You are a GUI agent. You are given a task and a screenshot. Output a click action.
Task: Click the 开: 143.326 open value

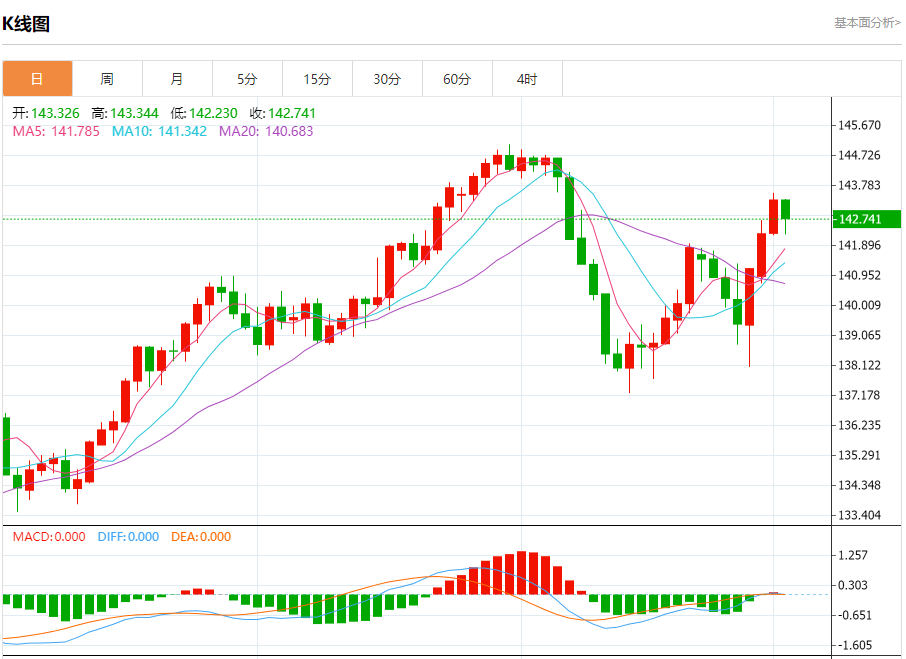pyautogui.click(x=46, y=113)
